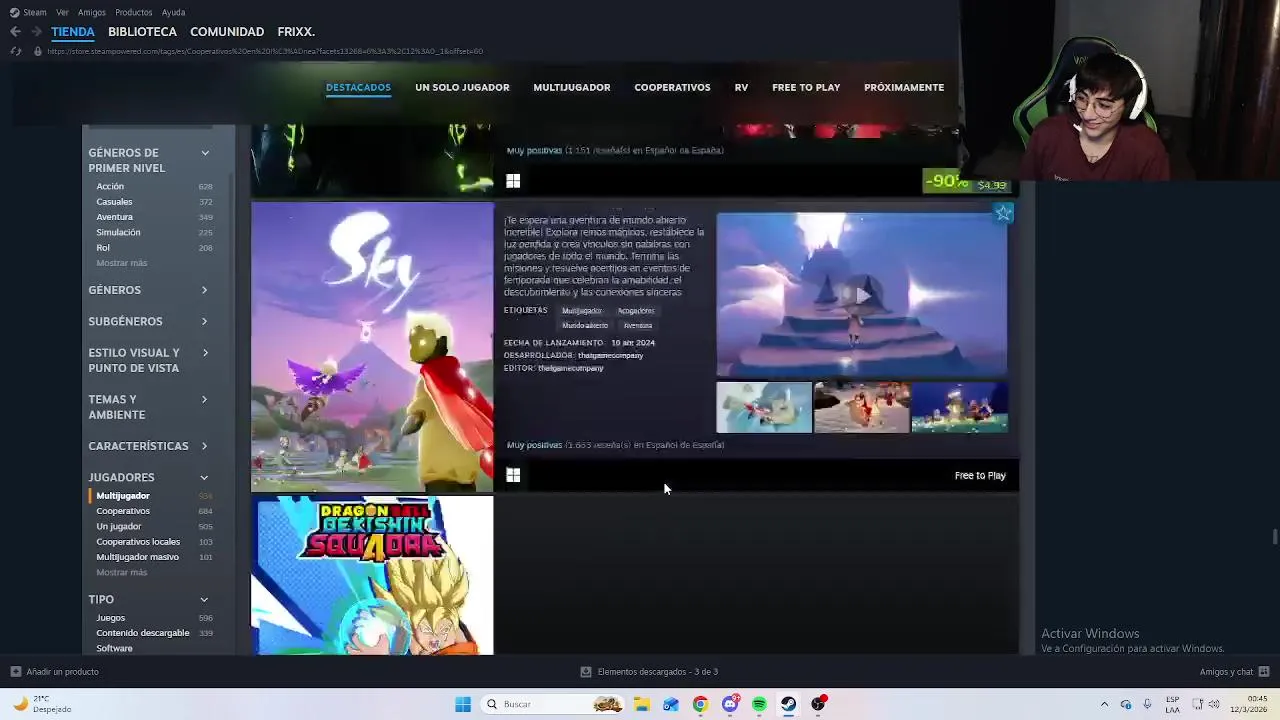Toggle the Acción genre filter

point(153,186)
